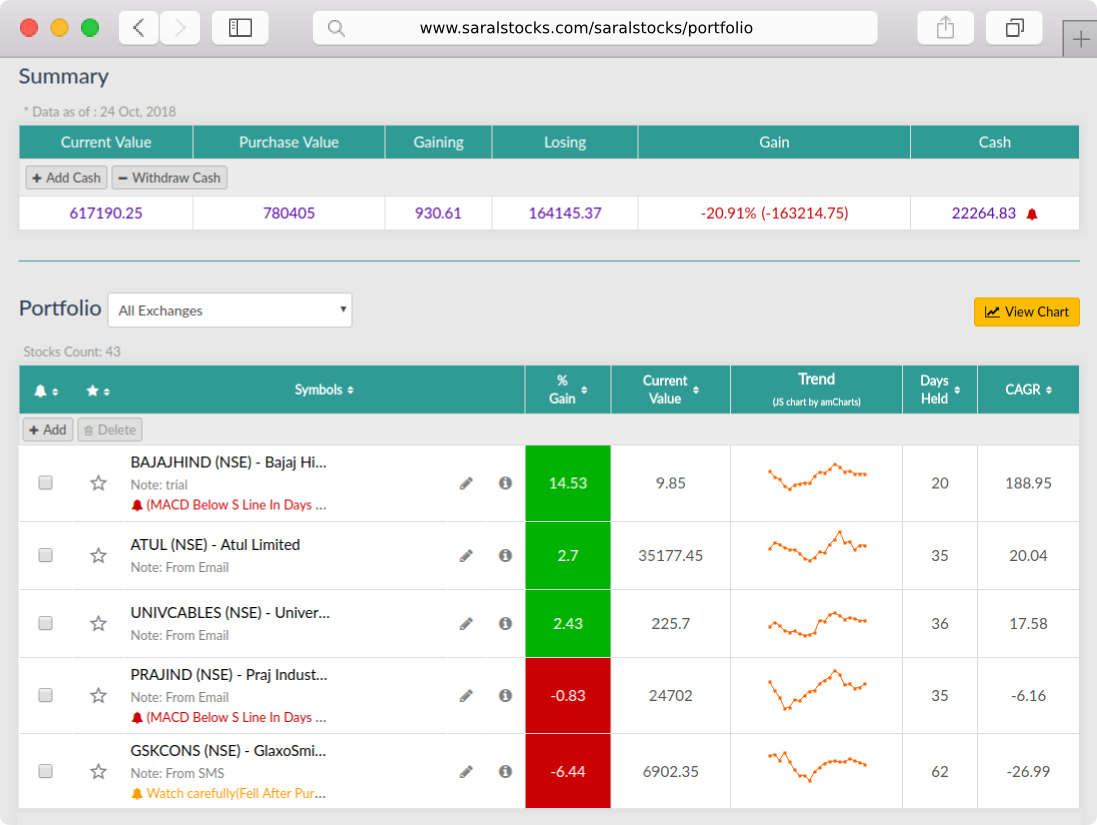
Task: Click the saralstocks URL address field
Action: [595, 28]
